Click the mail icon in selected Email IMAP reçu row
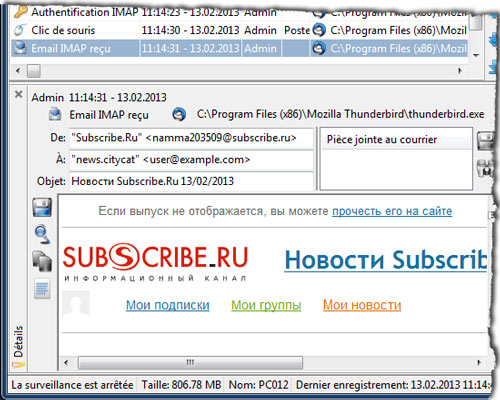Screen dimensions: 500x400 tap(20, 48)
